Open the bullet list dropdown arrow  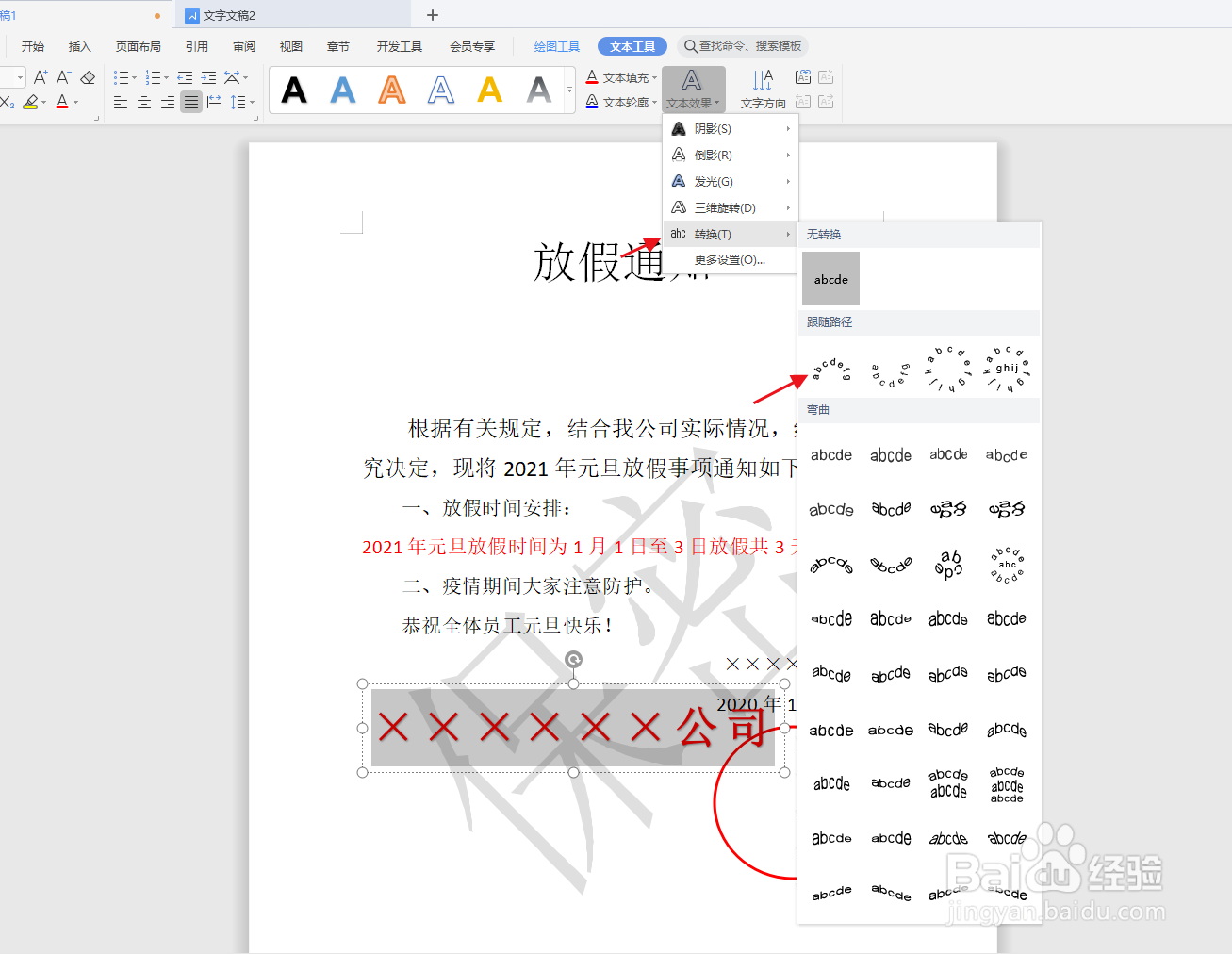click(133, 77)
